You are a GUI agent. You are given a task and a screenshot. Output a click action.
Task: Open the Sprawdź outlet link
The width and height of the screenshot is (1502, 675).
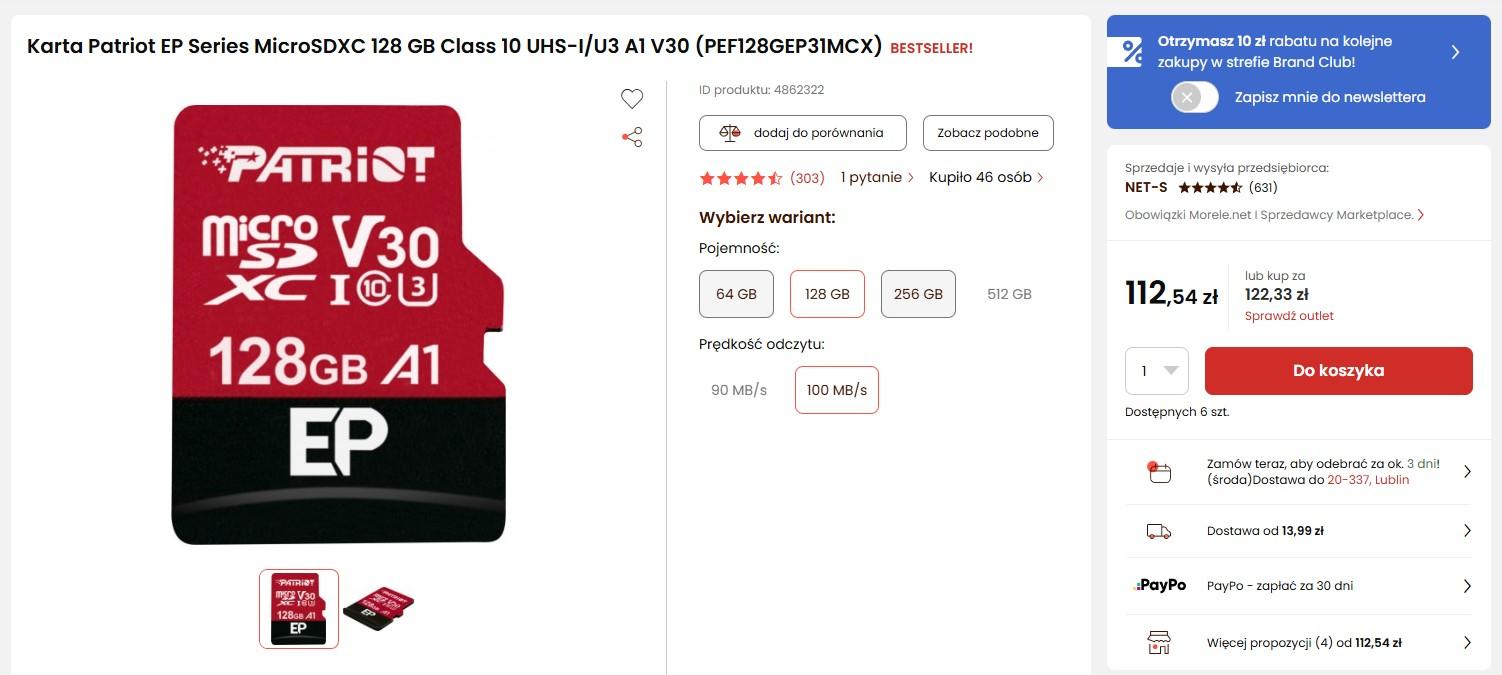[x=1289, y=316]
